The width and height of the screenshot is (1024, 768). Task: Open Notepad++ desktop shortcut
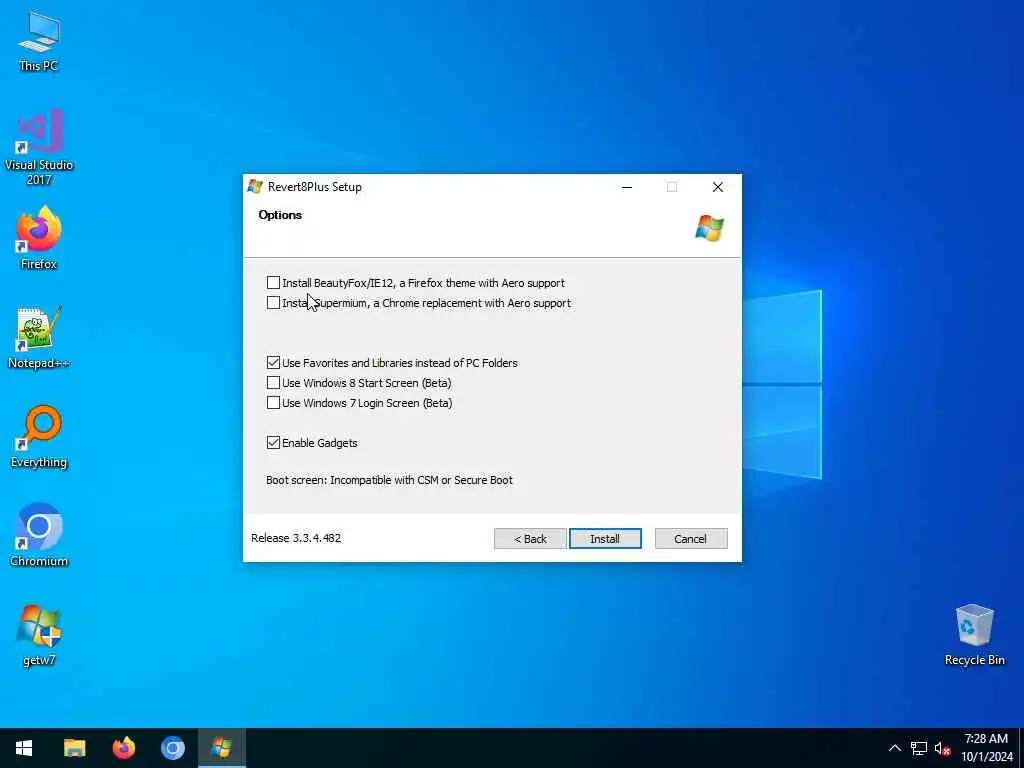coord(39,337)
